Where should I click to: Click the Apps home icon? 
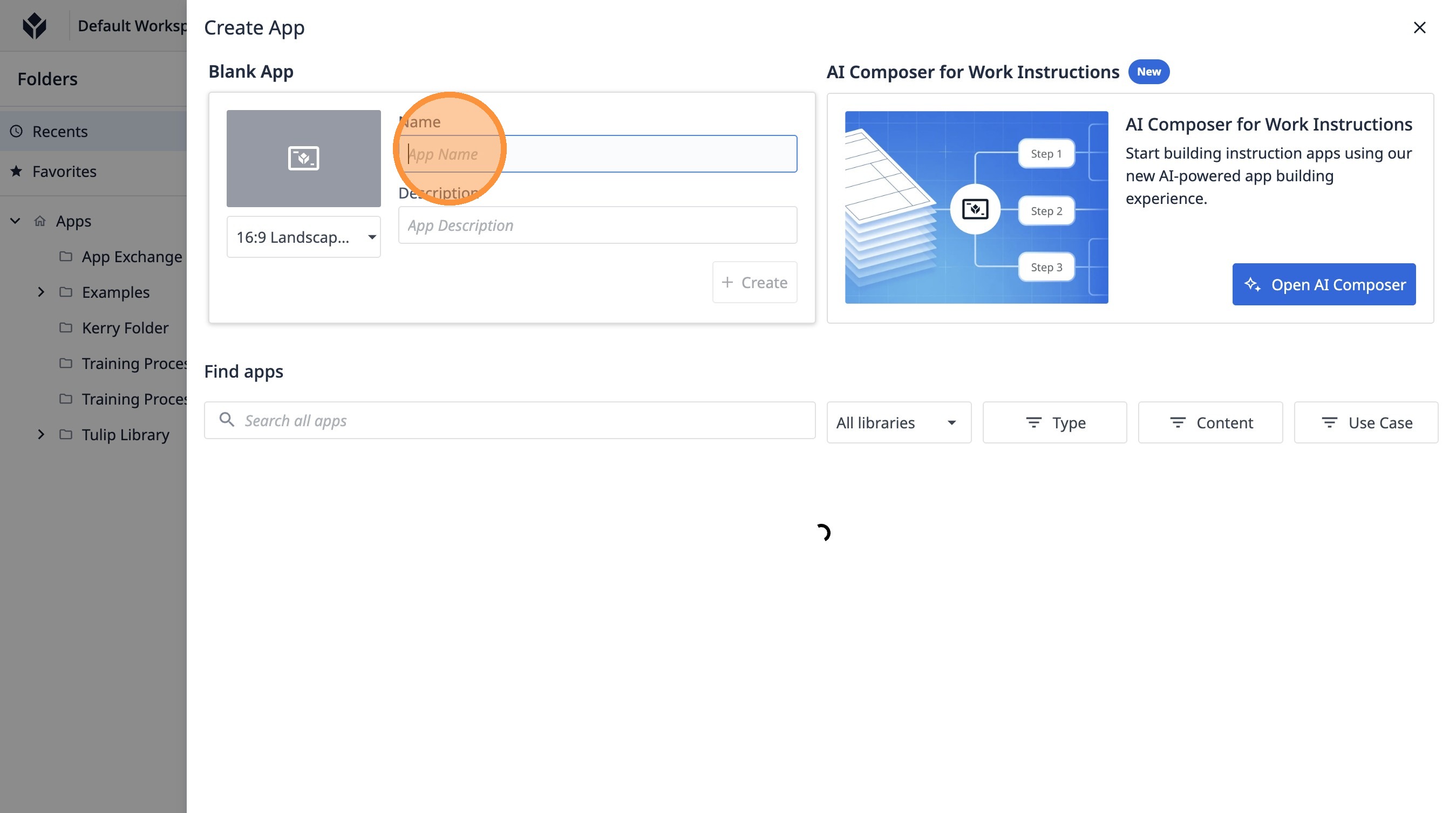39,221
